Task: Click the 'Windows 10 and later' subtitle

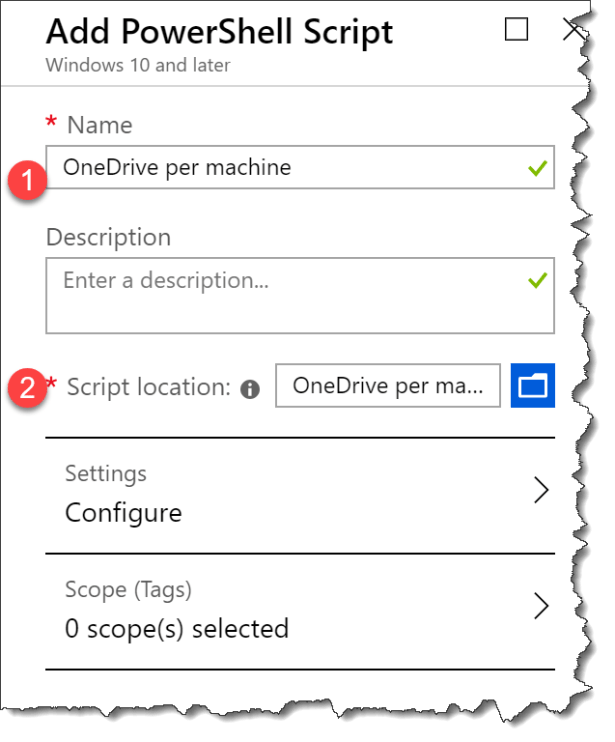Action: [x=138, y=65]
